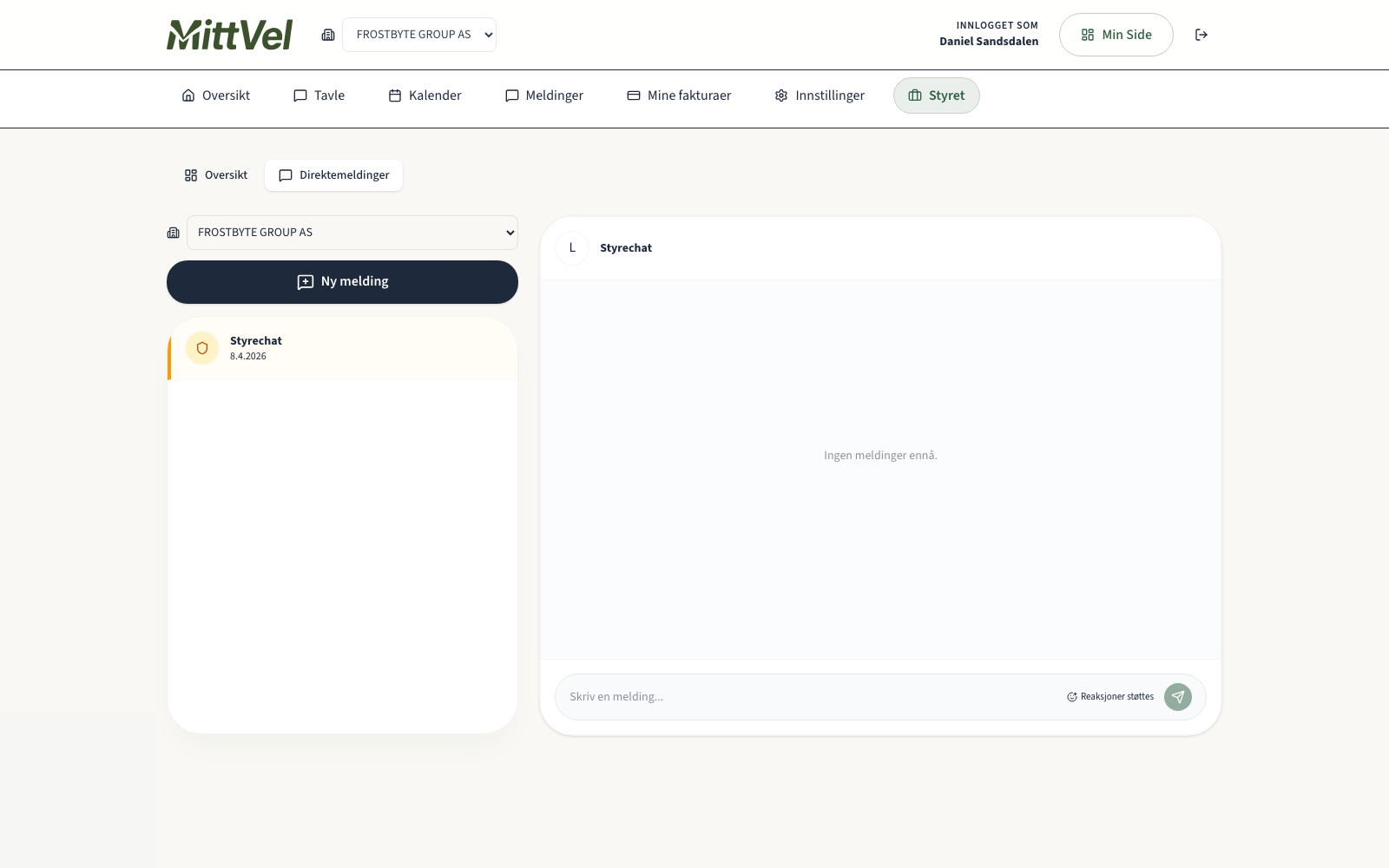1389x868 pixels.
Task: Click the building icon next to header dropdown
Action: click(328, 35)
